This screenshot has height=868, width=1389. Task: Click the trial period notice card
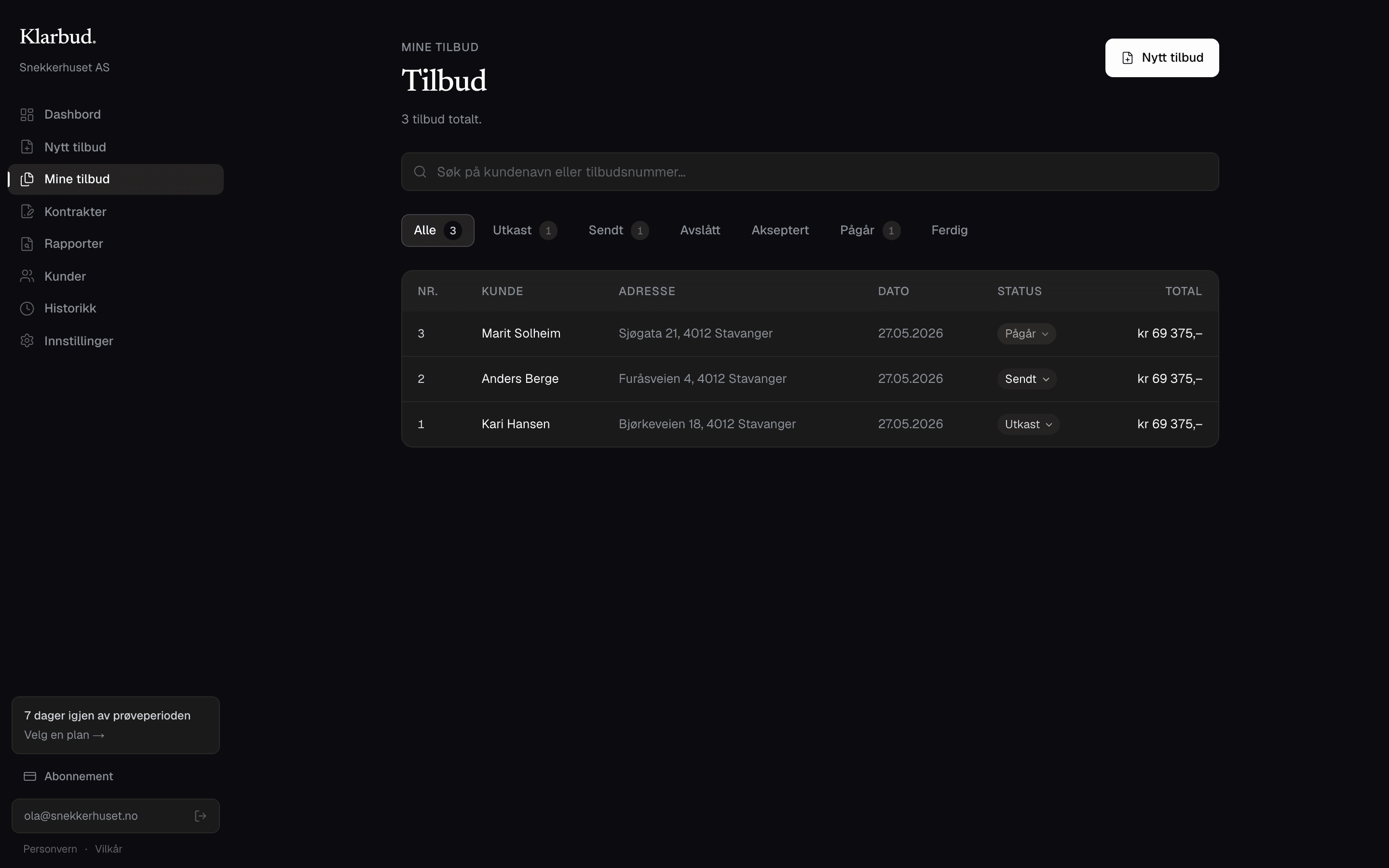click(x=115, y=725)
